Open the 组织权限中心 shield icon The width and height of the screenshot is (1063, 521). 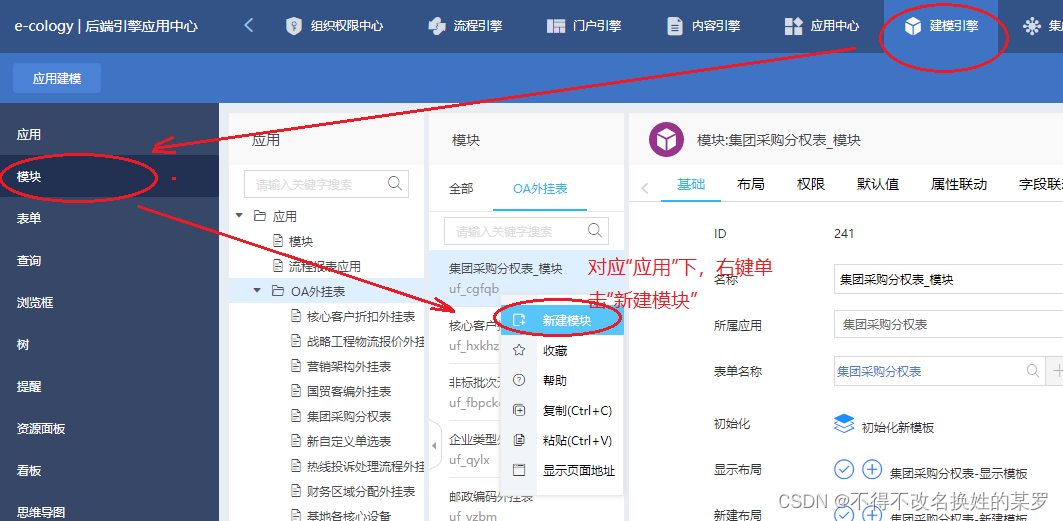tap(293, 26)
